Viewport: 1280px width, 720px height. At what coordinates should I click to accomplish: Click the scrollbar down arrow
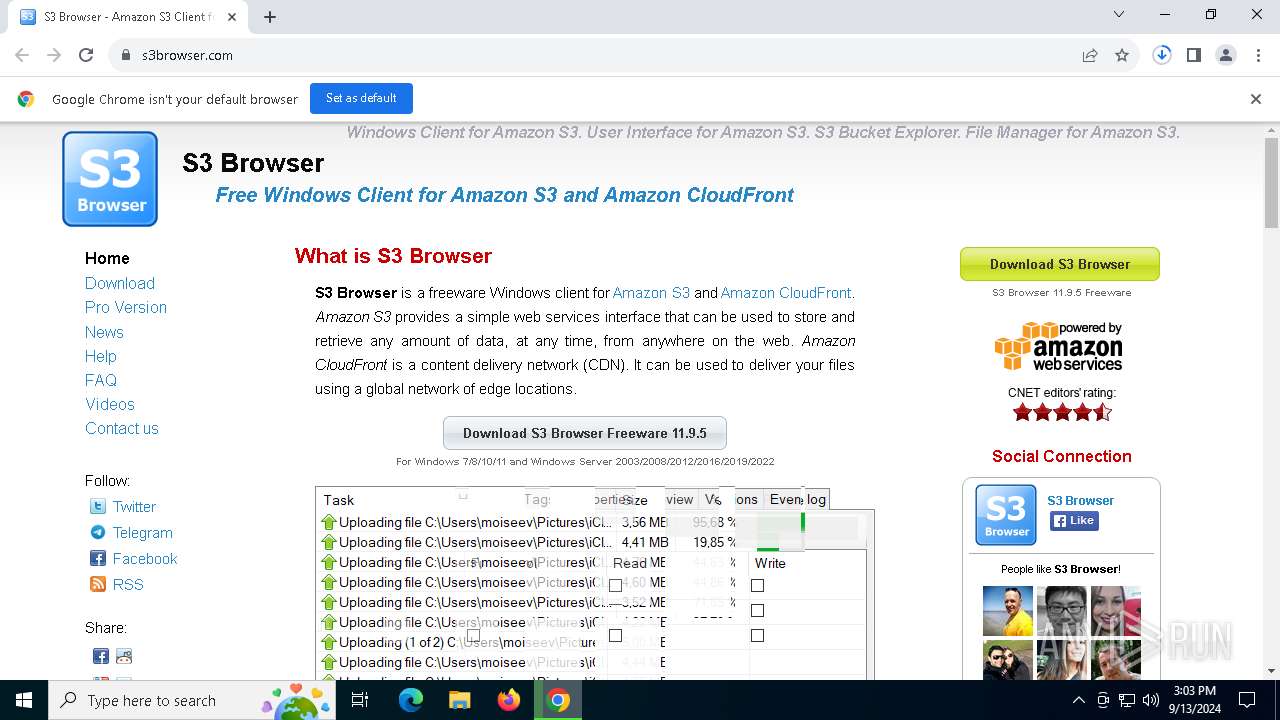[1272, 671]
